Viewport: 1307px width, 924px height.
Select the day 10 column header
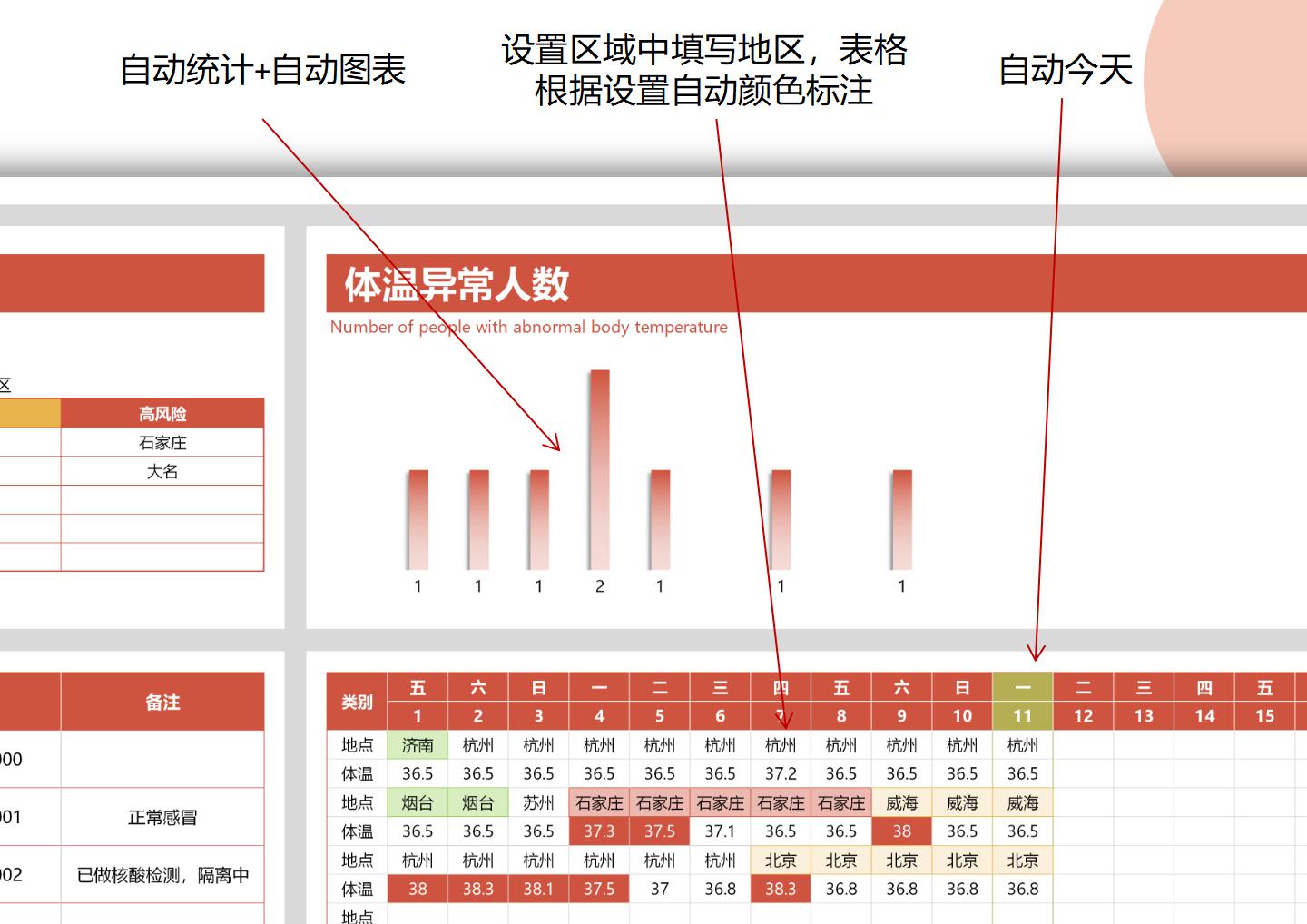962,716
